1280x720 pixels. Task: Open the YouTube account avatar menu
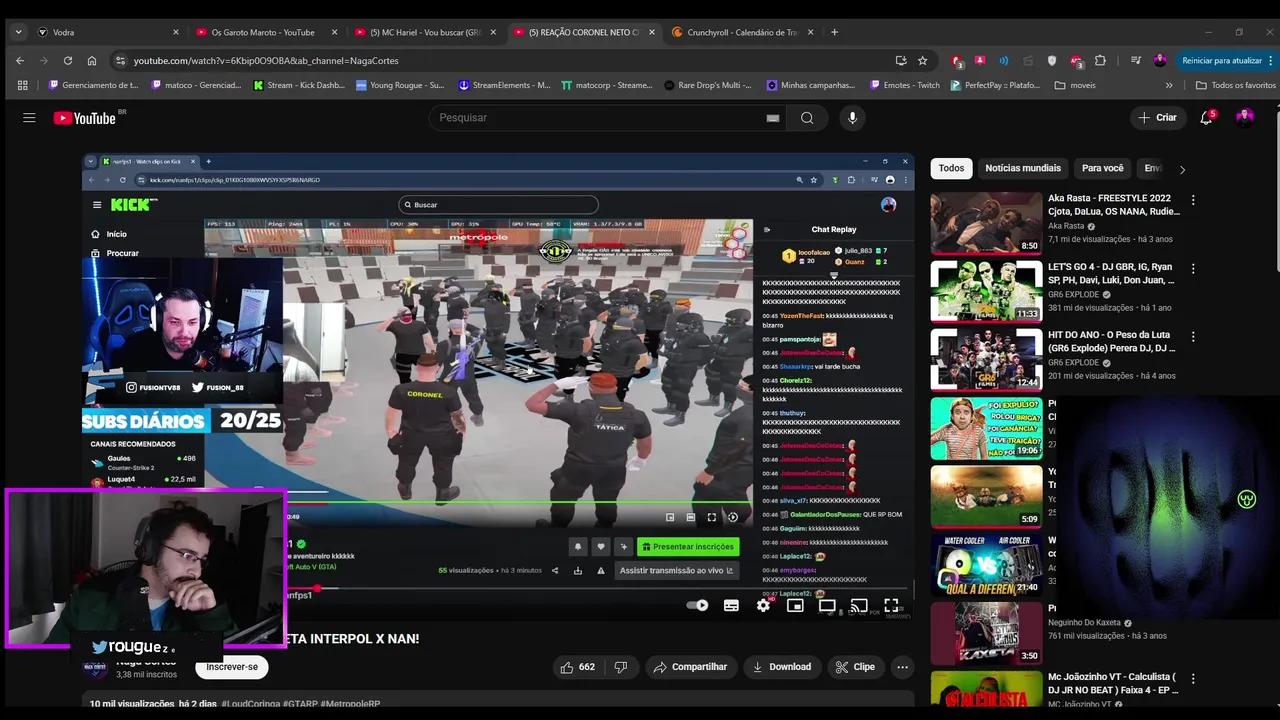pos(1245,118)
